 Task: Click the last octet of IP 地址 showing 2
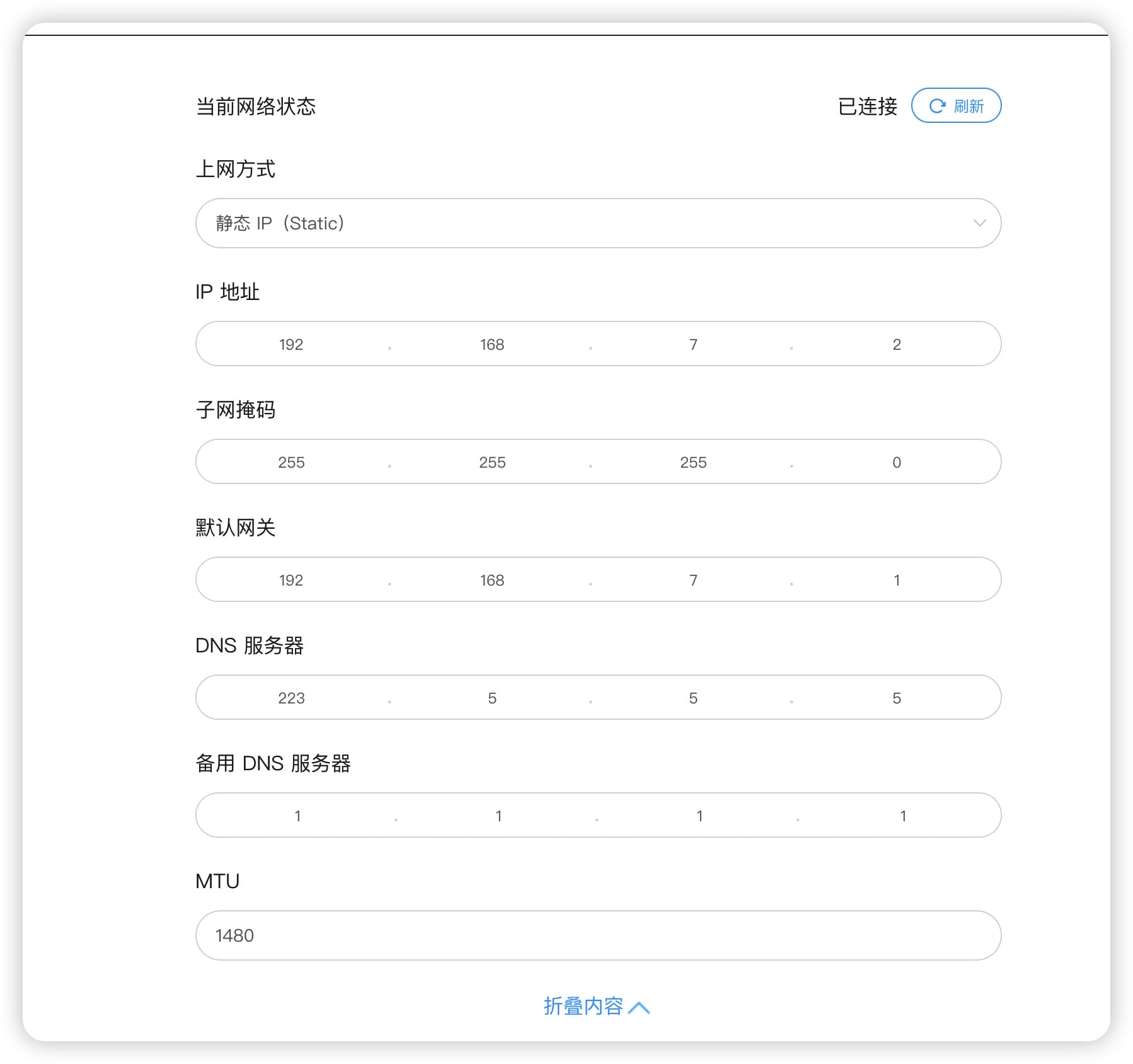click(897, 344)
